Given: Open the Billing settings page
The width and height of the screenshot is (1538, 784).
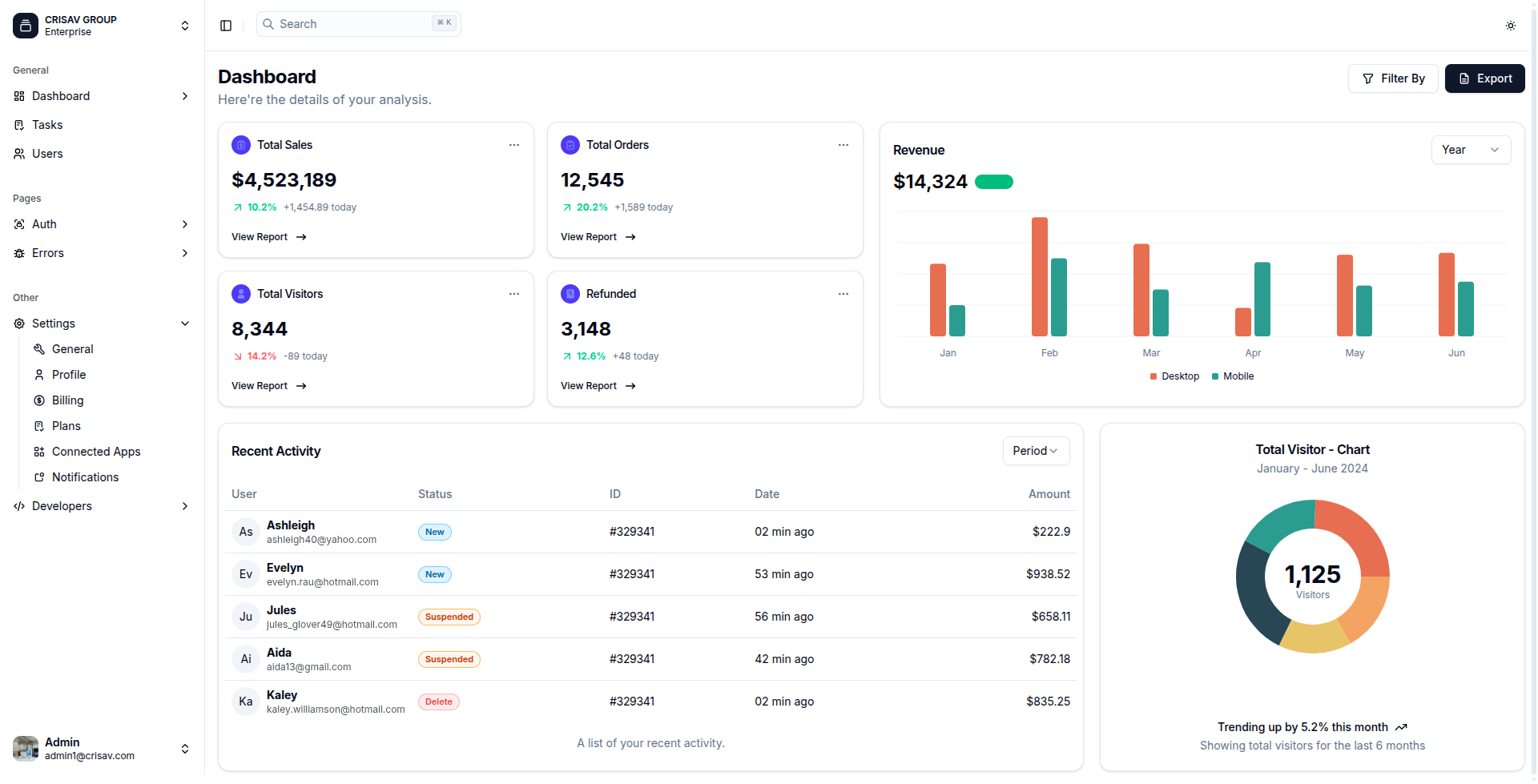Looking at the screenshot, I should tap(68, 400).
